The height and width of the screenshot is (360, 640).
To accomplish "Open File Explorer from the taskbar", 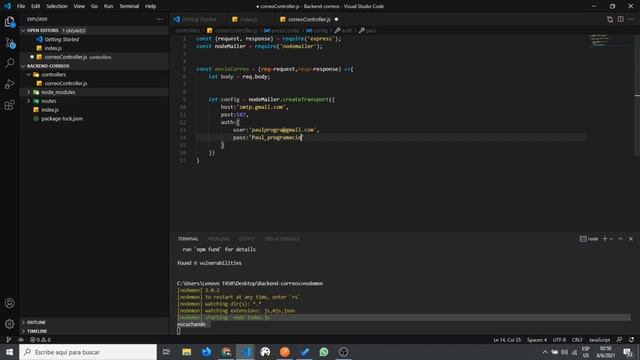I will coord(187,352).
